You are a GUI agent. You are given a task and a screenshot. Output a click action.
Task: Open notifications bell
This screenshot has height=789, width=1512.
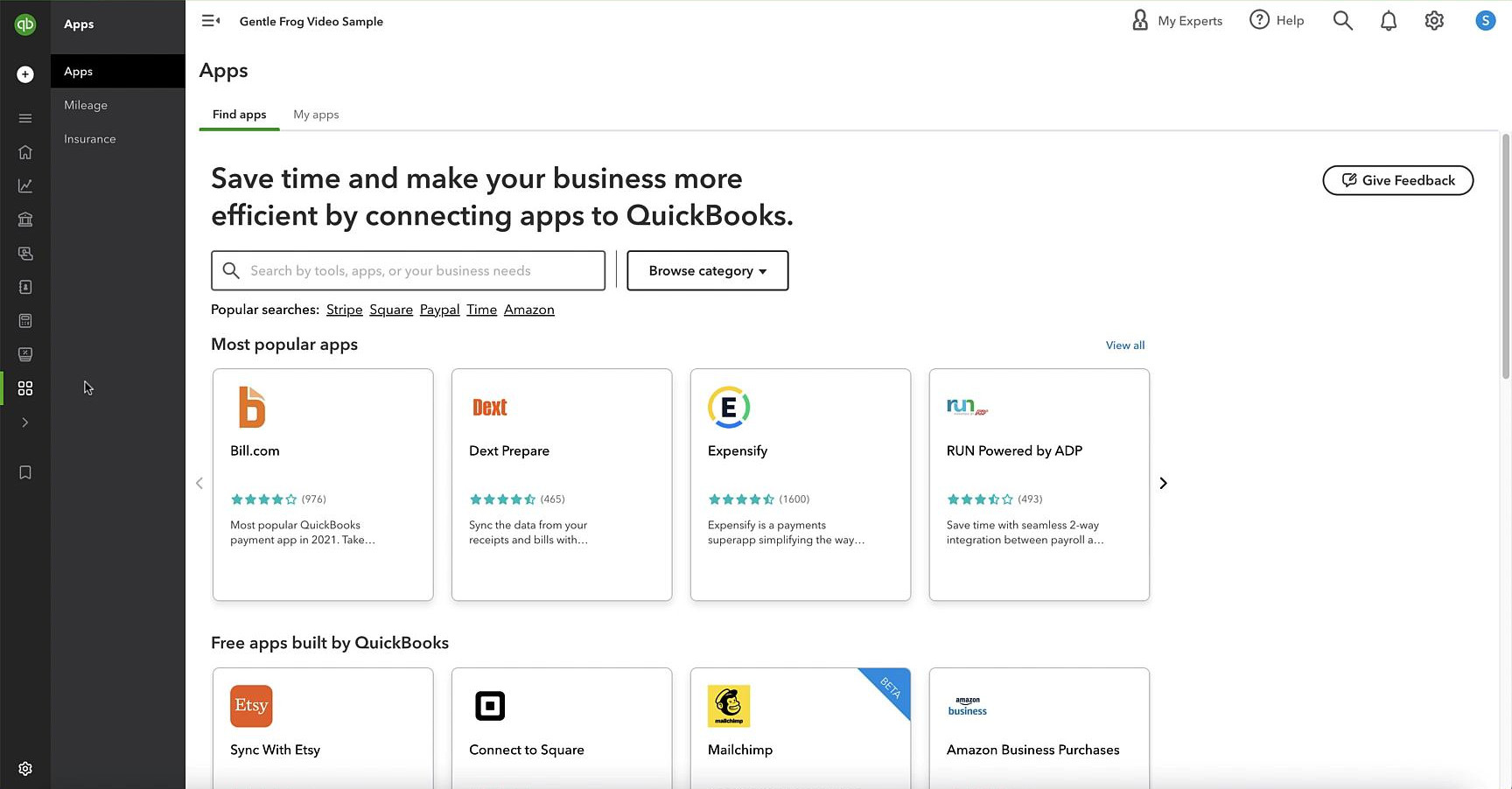coord(1389,21)
